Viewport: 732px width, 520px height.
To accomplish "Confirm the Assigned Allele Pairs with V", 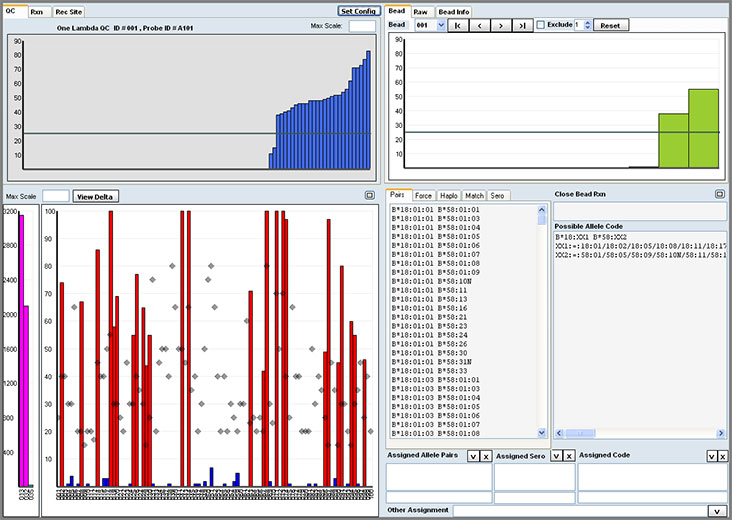I will (473, 456).
